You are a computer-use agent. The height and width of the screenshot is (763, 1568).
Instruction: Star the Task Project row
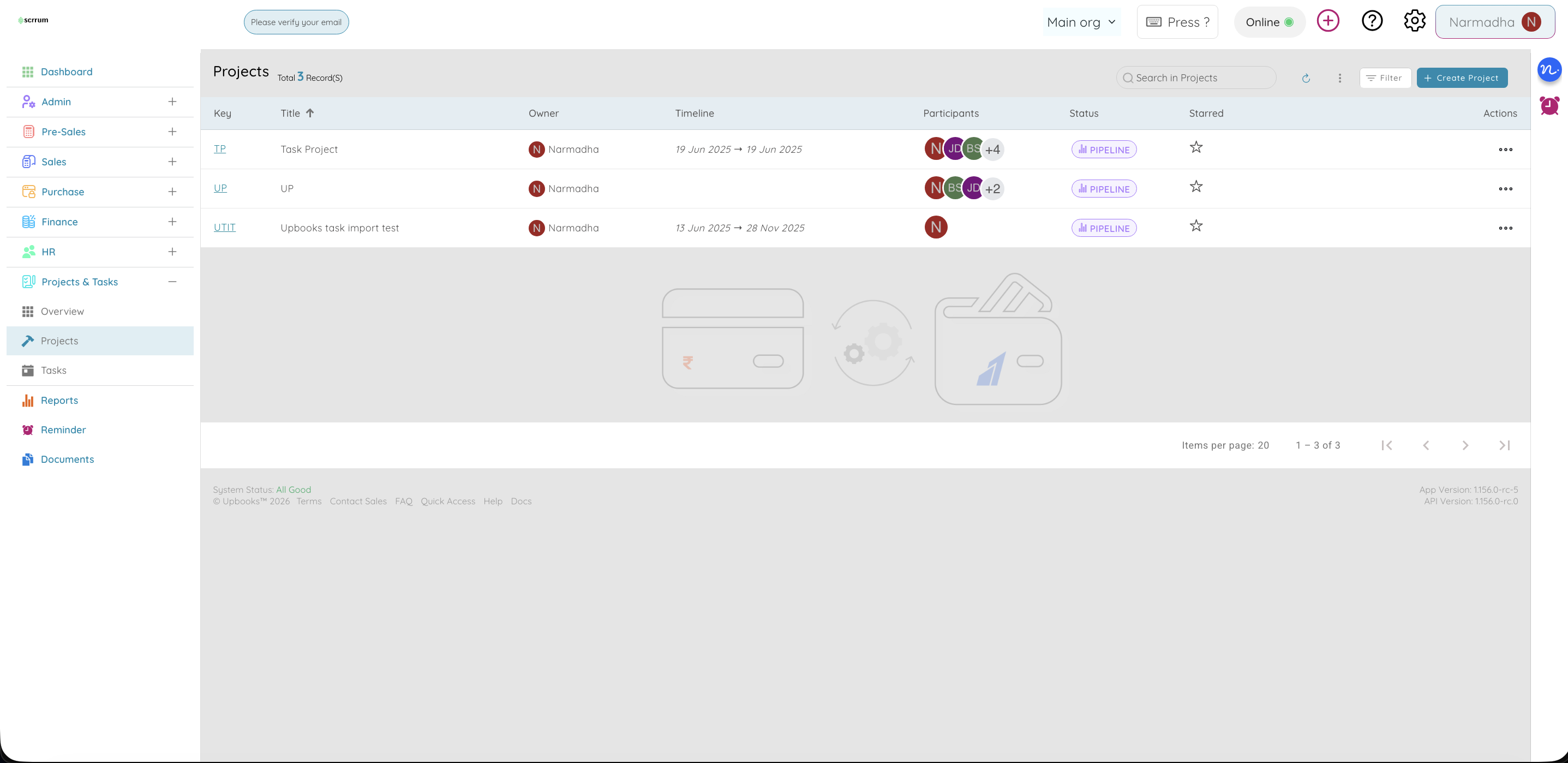click(1196, 147)
